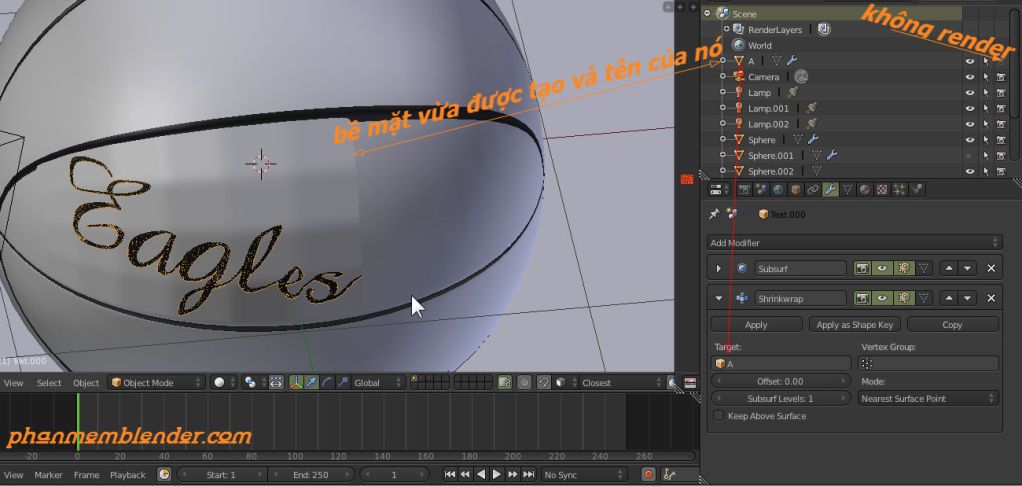The image size is (1022, 486).
Task: Remove the Subsurf modifier with X
Action: (x=991, y=268)
